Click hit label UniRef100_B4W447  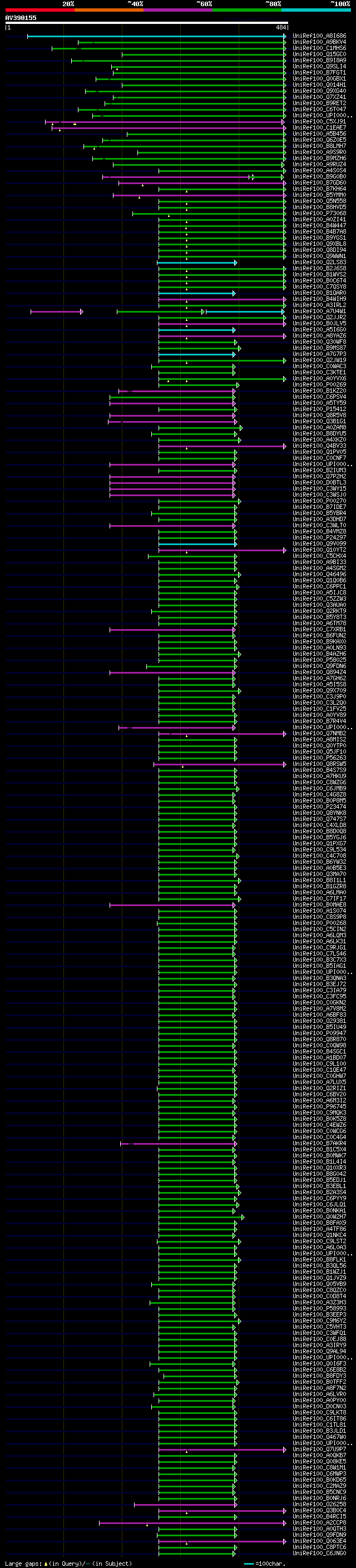319,226
